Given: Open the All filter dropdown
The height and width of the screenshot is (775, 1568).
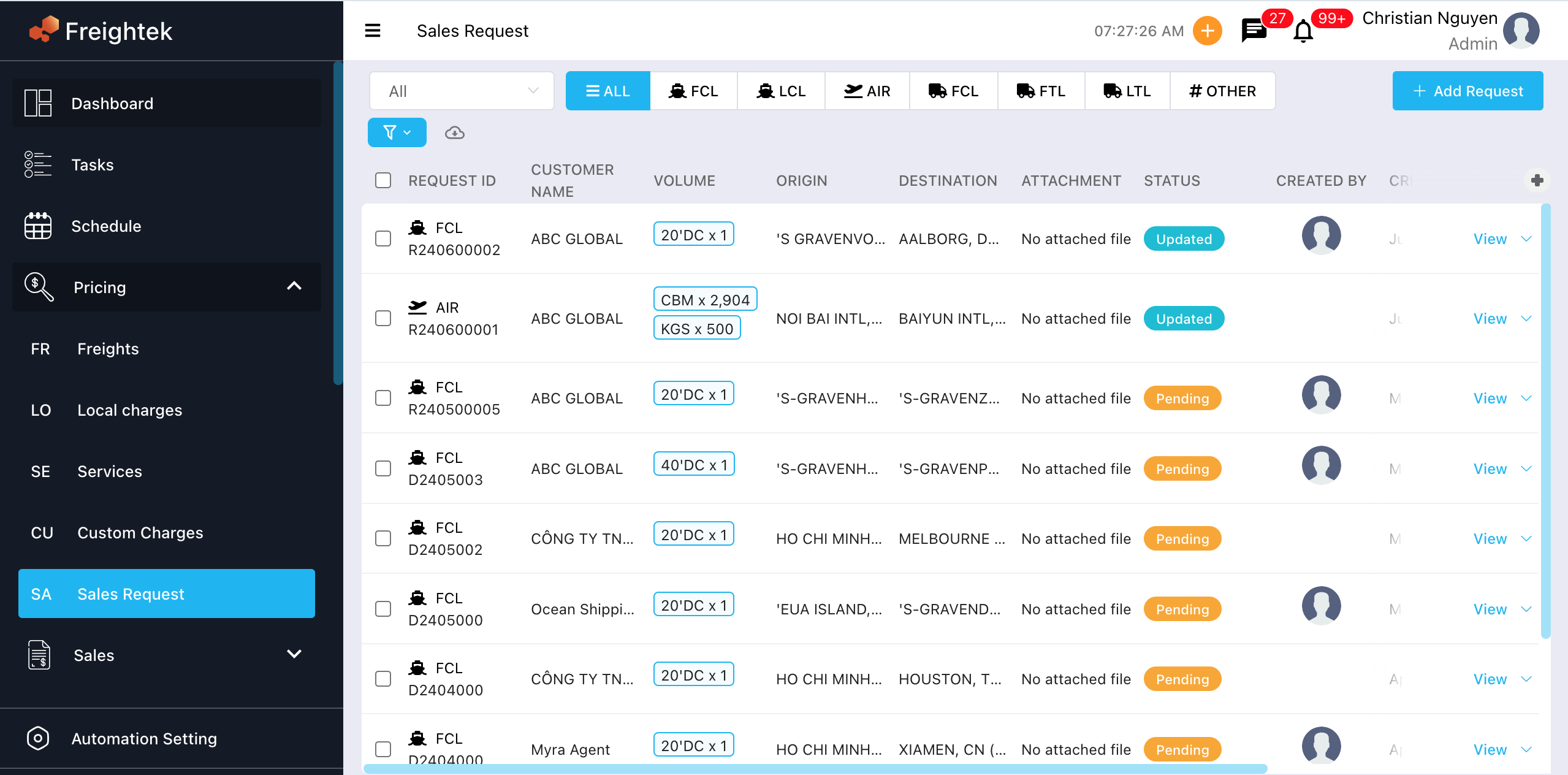Looking at the screenshot, I should point(462,91).
